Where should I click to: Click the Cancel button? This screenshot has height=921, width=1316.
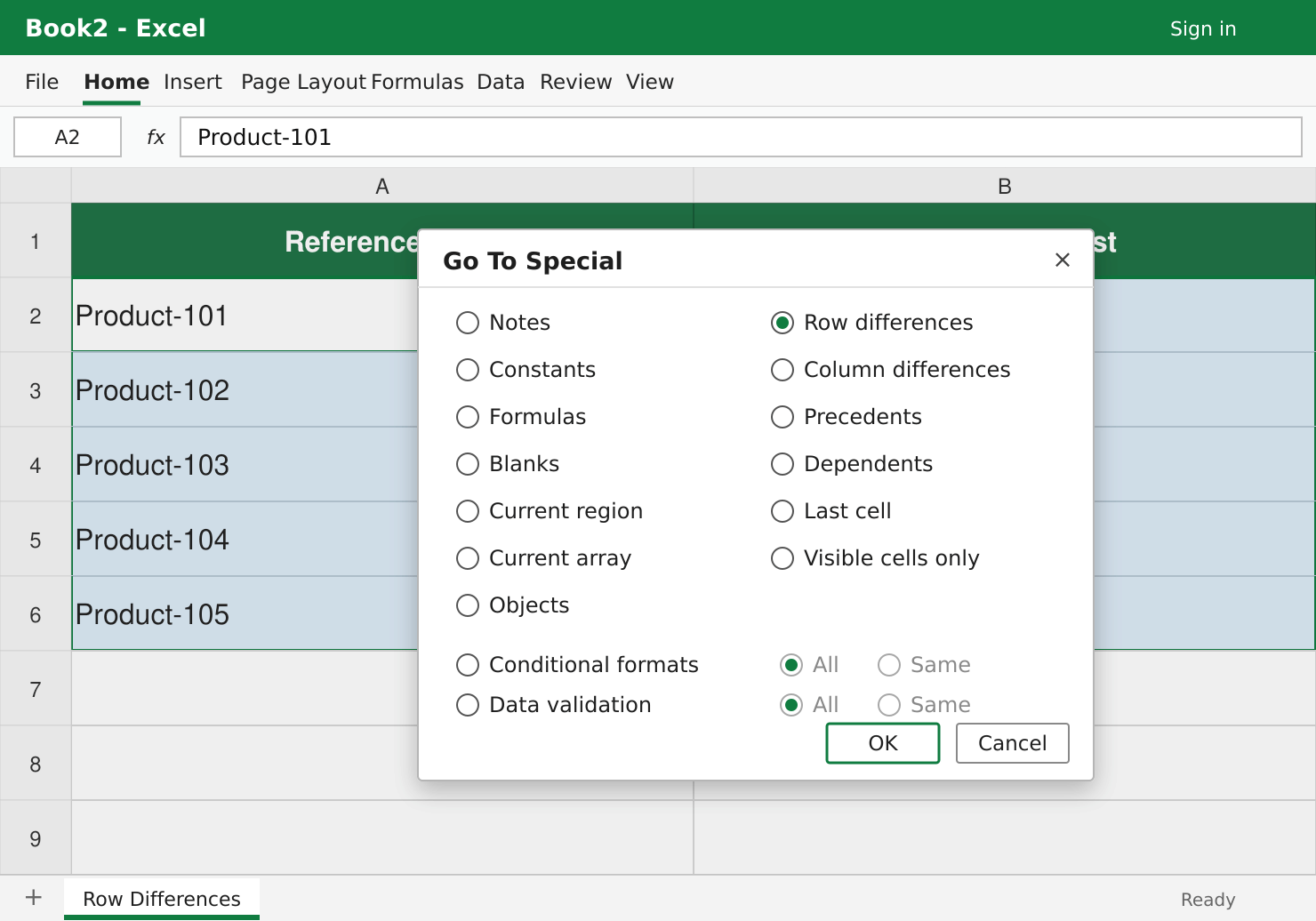(1013, 743)
